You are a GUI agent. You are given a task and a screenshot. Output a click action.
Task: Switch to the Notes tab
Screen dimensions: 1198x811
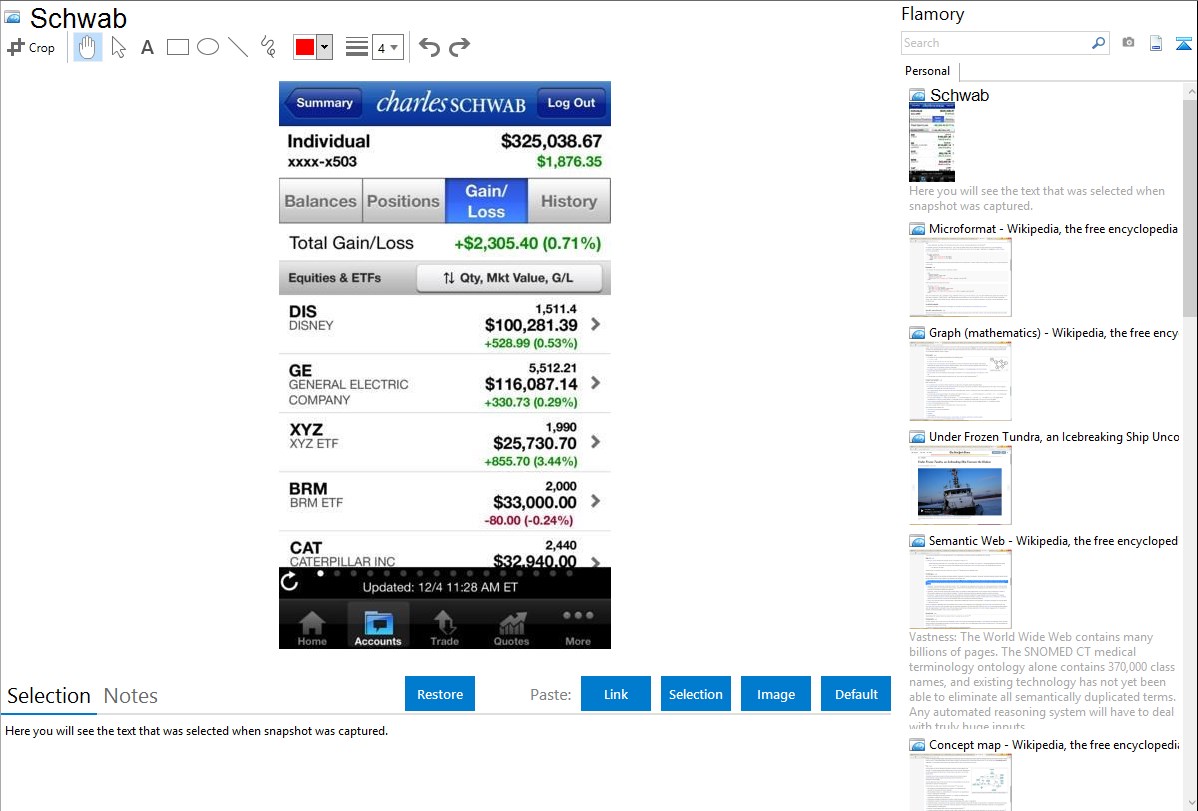coord(131,696)
